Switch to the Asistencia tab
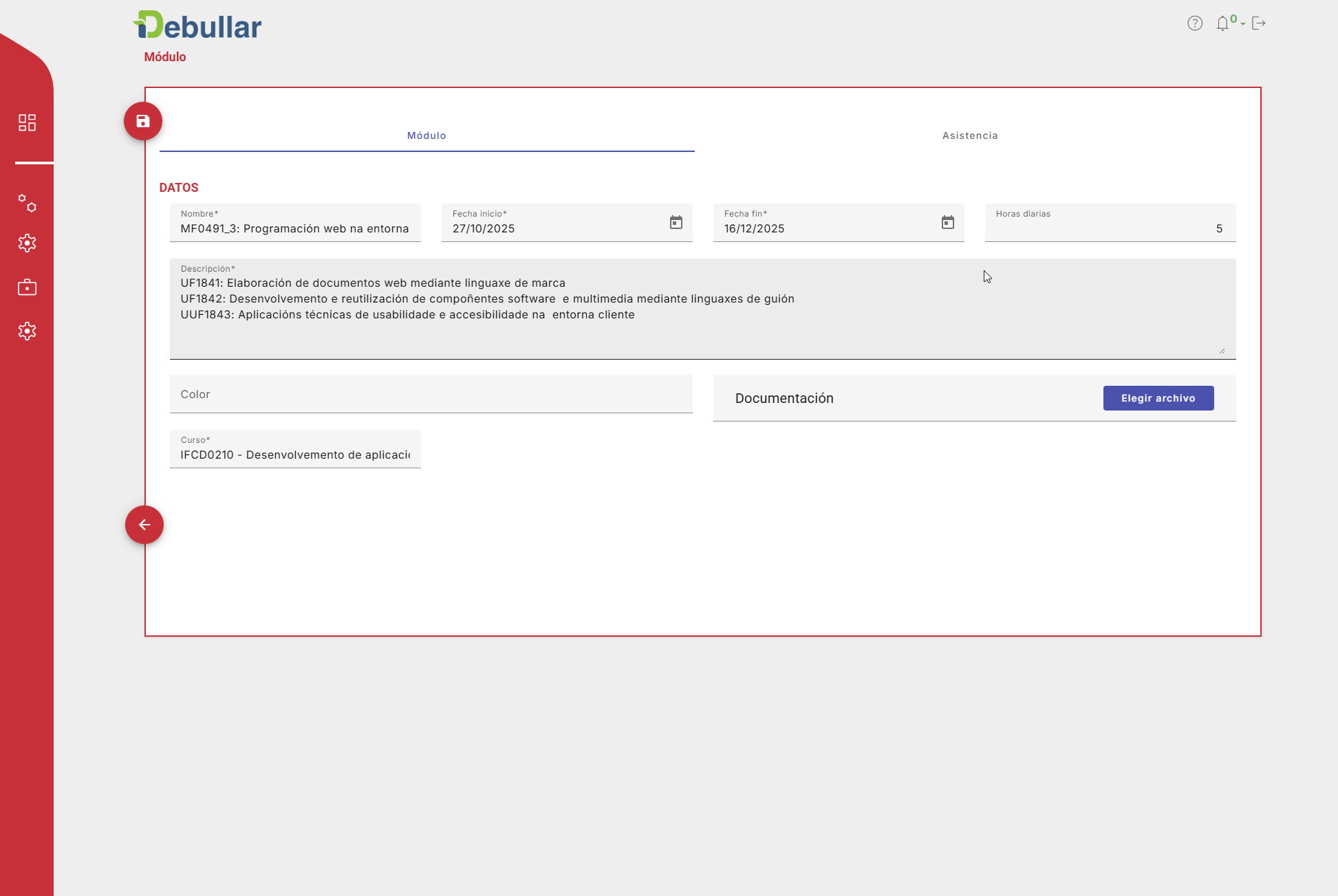The height and width of the screenshot is (896, 1338). (970, 135)
